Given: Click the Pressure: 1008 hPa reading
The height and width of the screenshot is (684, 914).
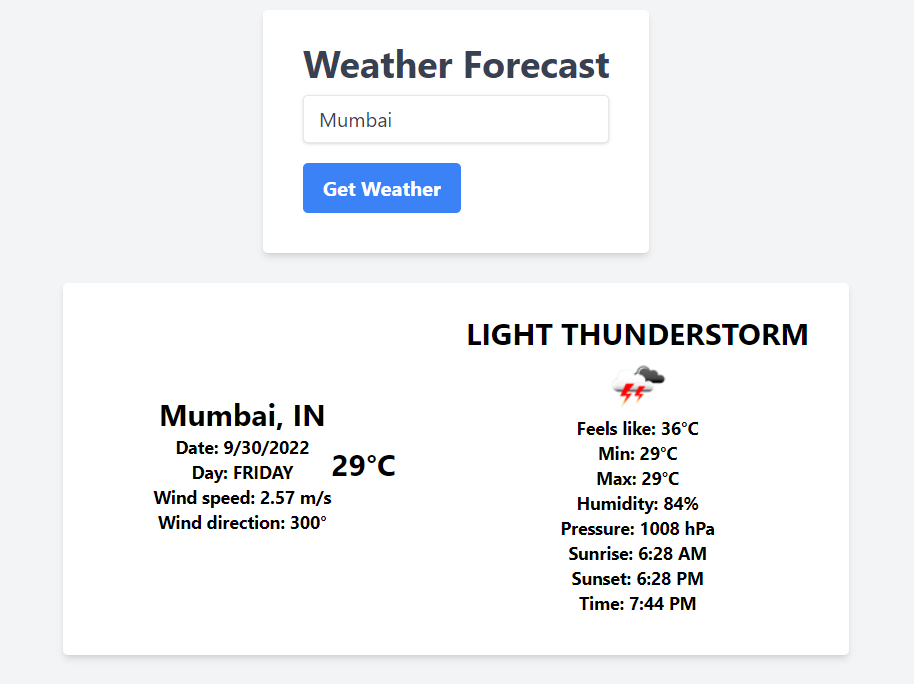Looking at the screenshot, I should point(637,528).
